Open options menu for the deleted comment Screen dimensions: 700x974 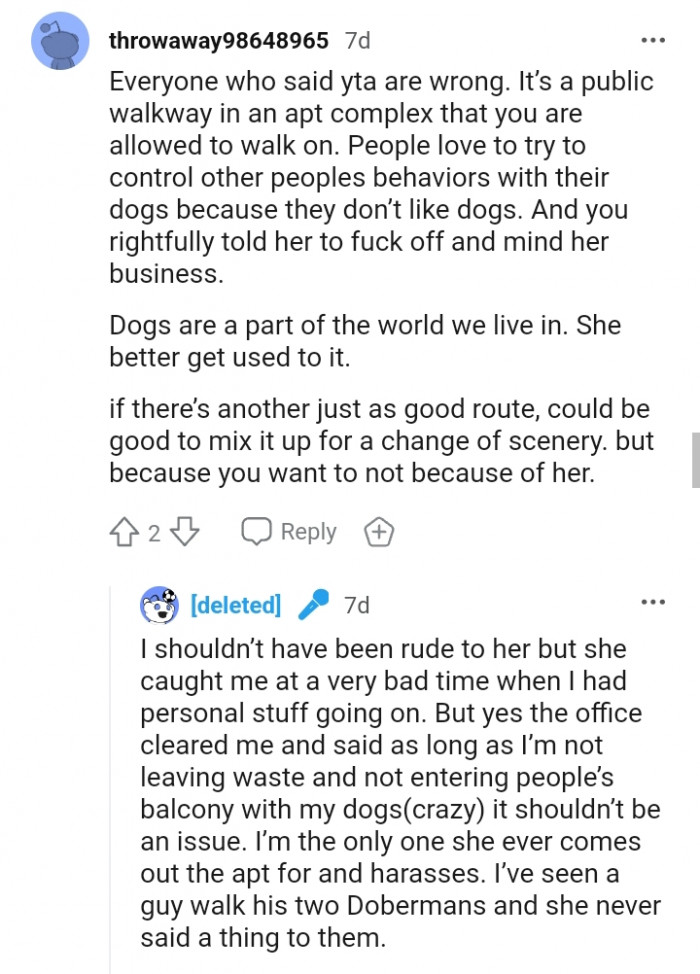click(653, 600)
